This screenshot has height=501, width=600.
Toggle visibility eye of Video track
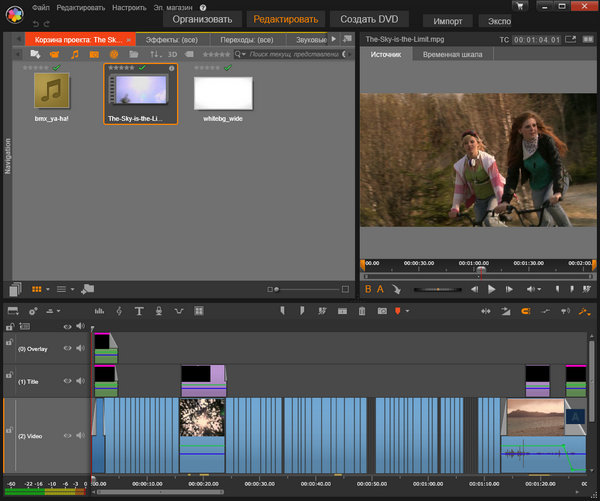68,436
